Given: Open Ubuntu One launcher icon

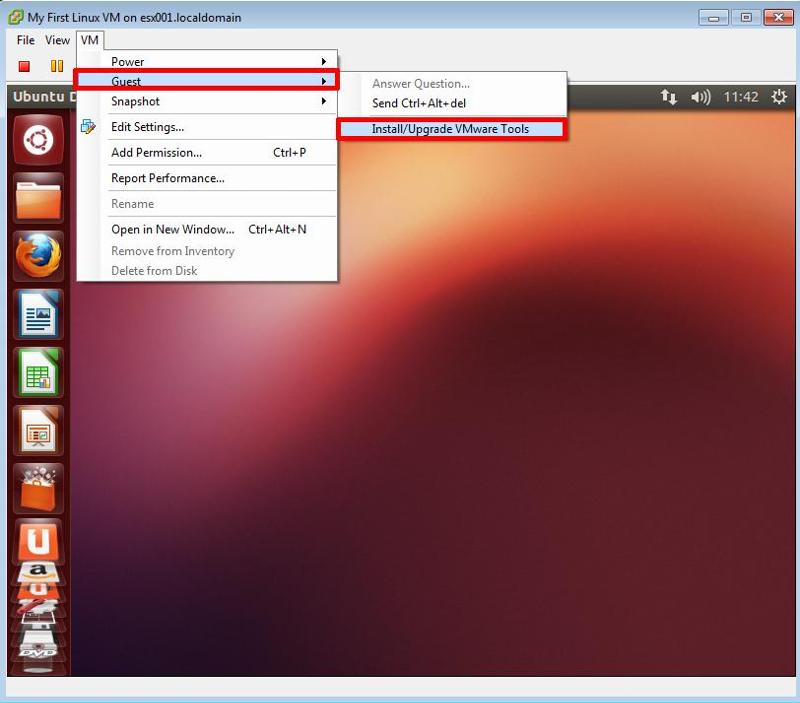Looking at the screenshot, I should pos(38,542).
